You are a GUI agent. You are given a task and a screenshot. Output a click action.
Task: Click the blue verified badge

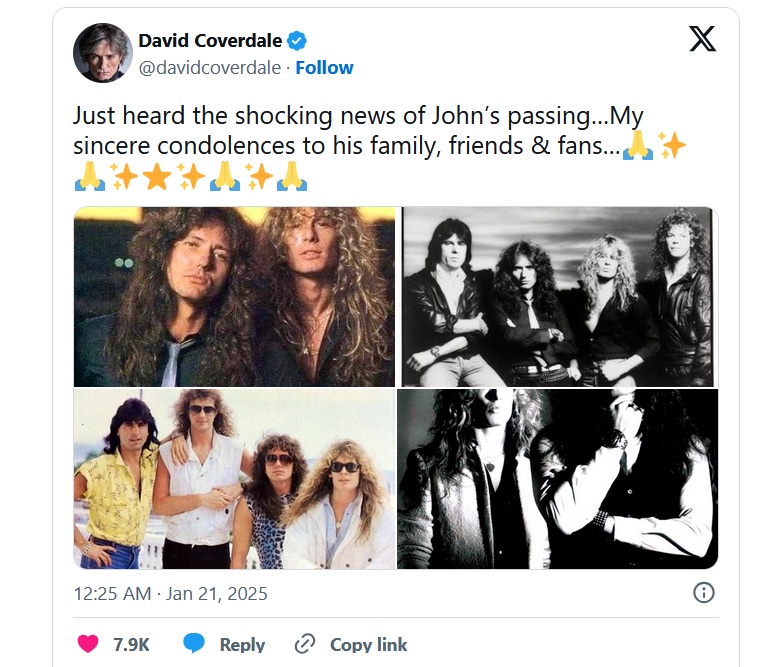(x=297, y=41)
